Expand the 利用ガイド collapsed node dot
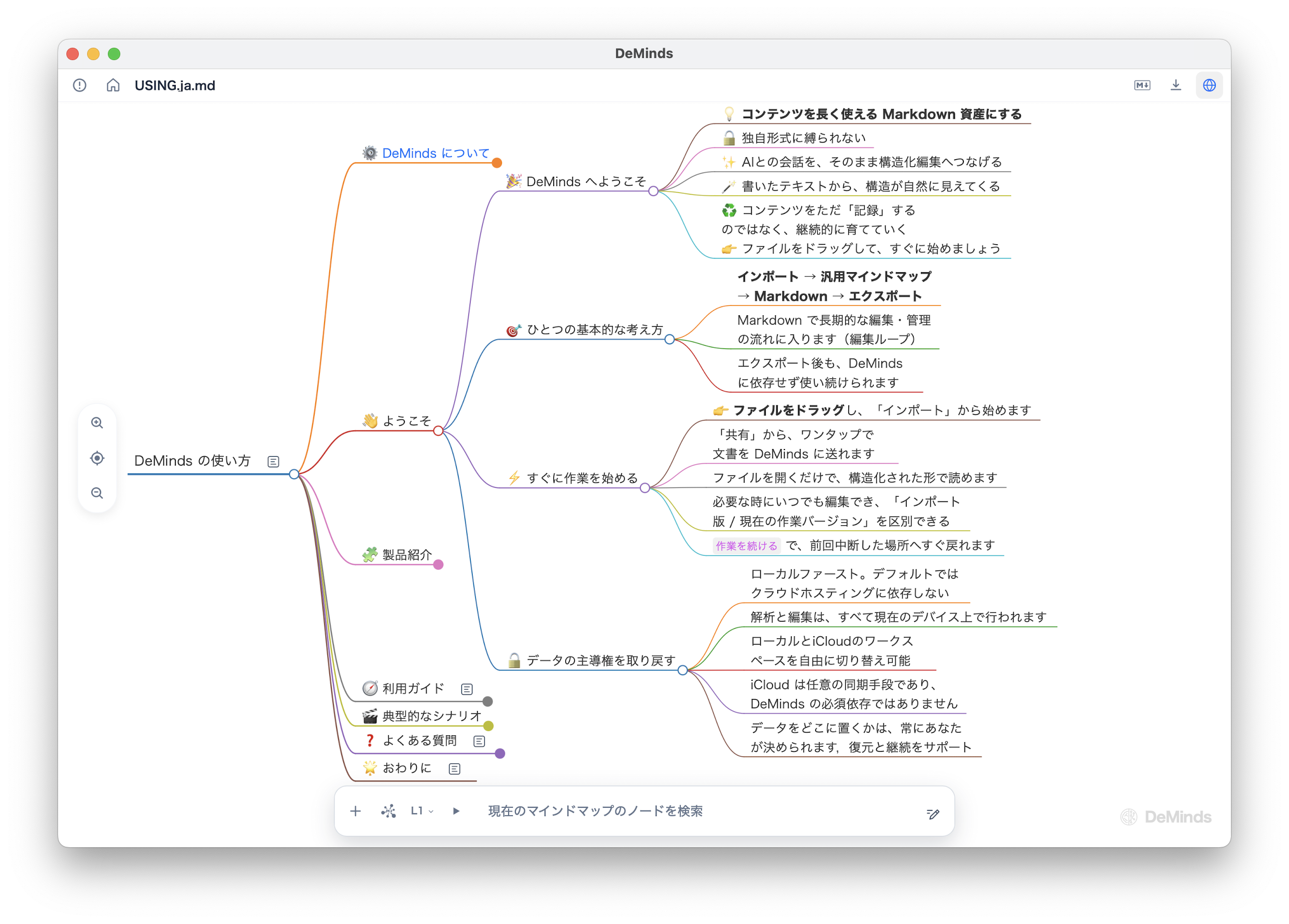 click(x=487, y=701)
